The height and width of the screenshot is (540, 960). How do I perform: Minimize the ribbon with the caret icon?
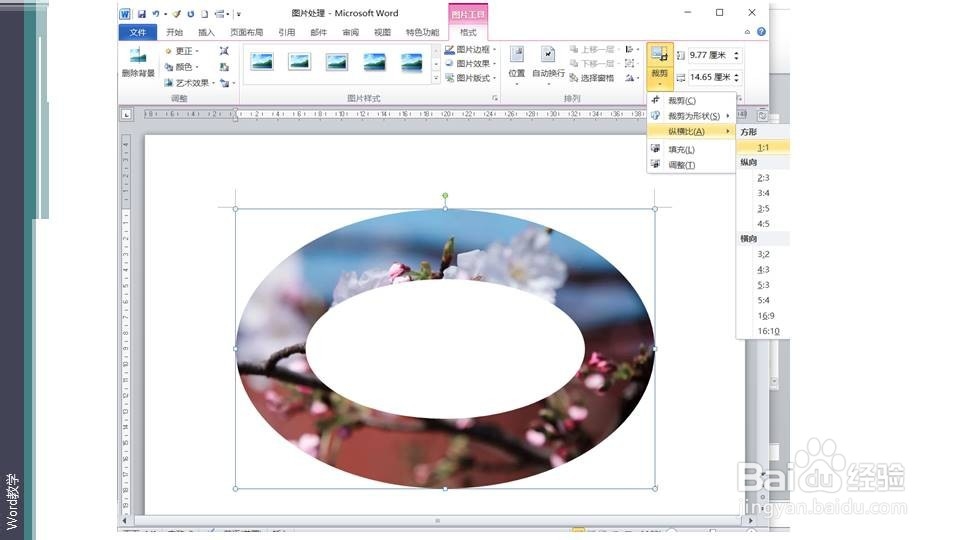click(x=747, y=32)
